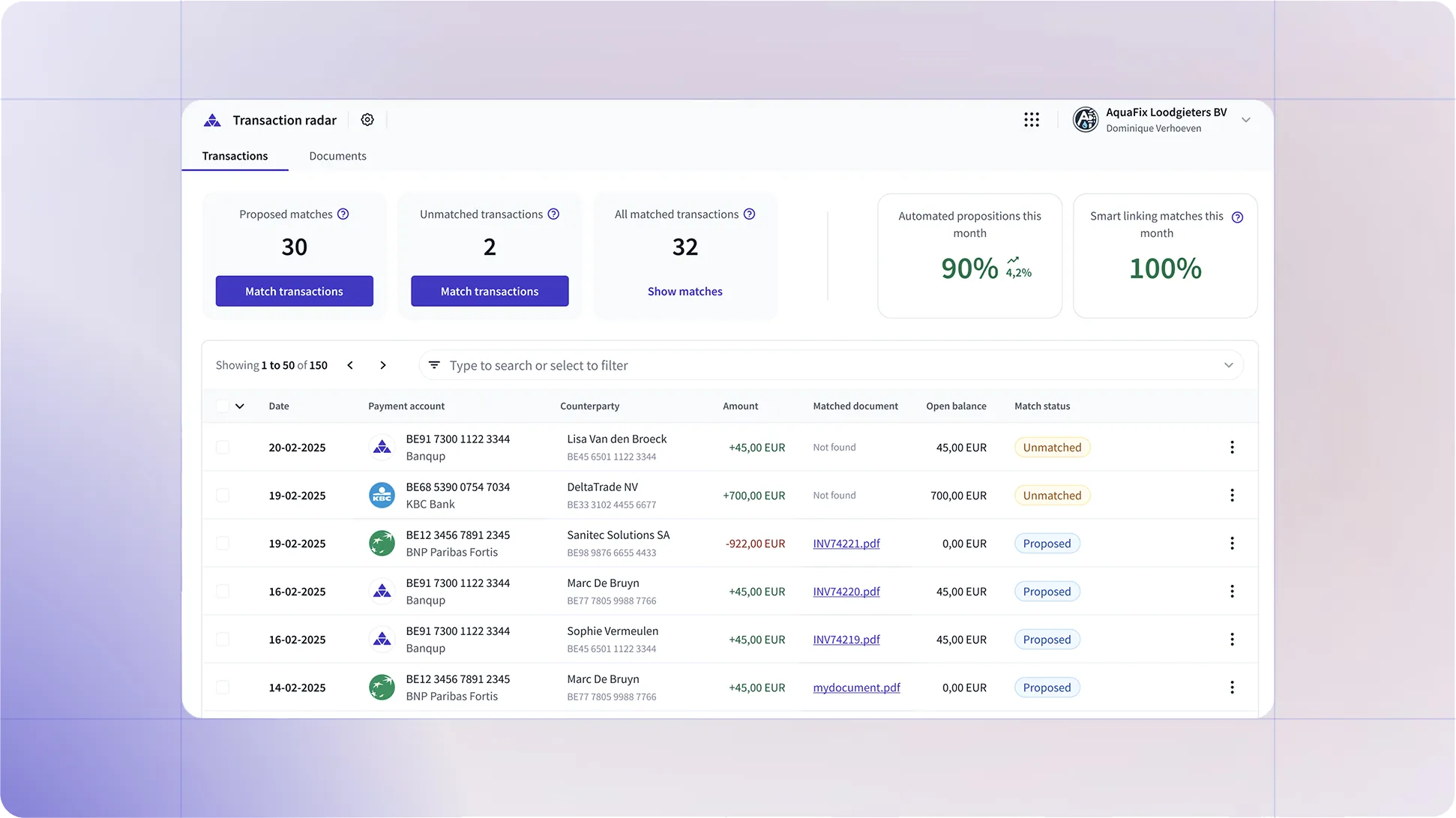Click BNP Paribas logo in Sanitec row
The height and width of the screenshot is (818, 1456).
pyautogui.click(x=382, y=544)
